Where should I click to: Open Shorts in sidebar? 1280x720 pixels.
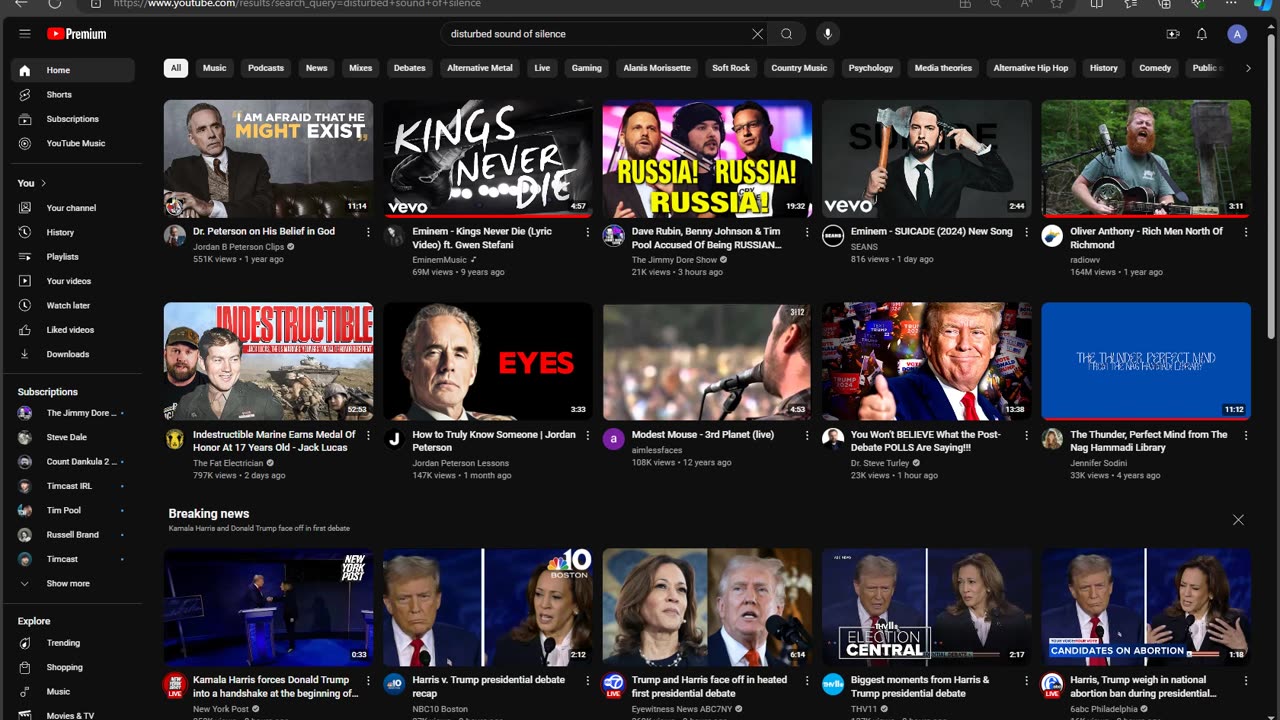pos(73,95)
